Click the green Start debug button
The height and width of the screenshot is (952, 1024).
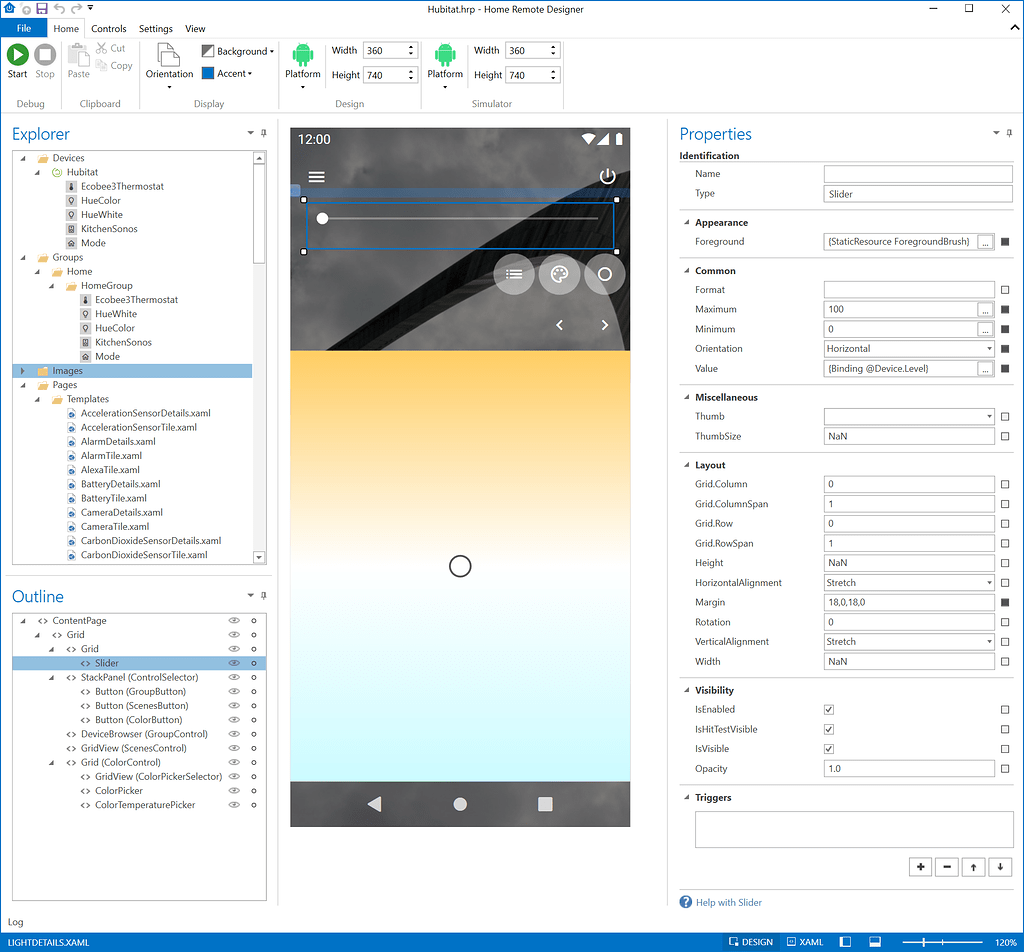[18, 56]
